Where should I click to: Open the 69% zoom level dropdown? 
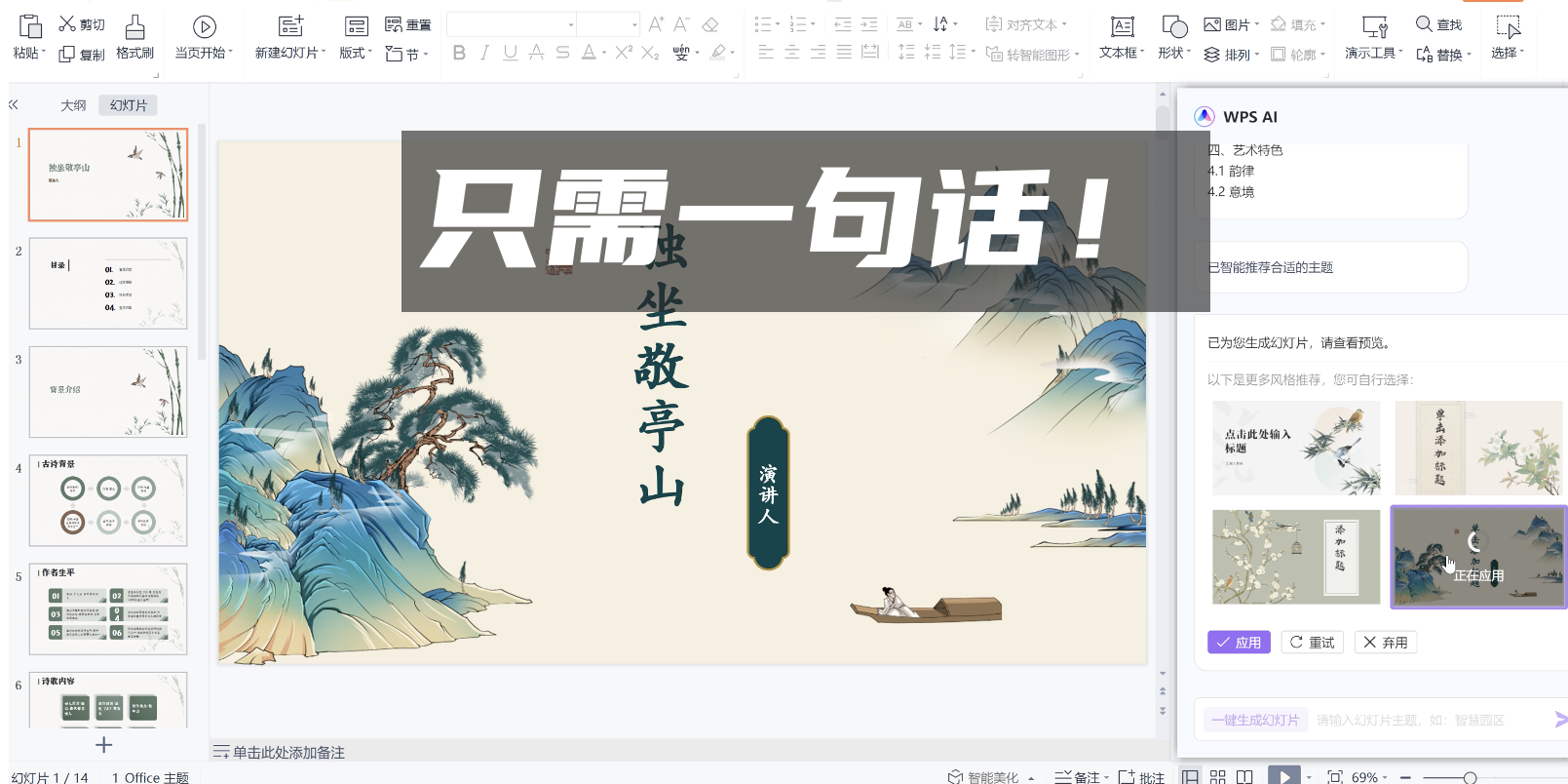pos(1369,777)
